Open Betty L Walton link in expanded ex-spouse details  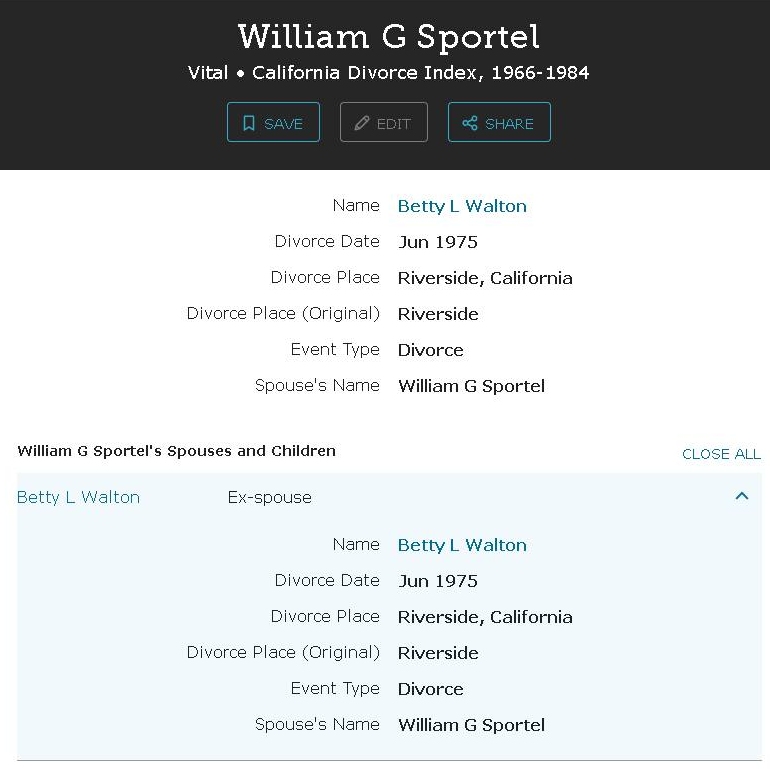tap(462, 545)
